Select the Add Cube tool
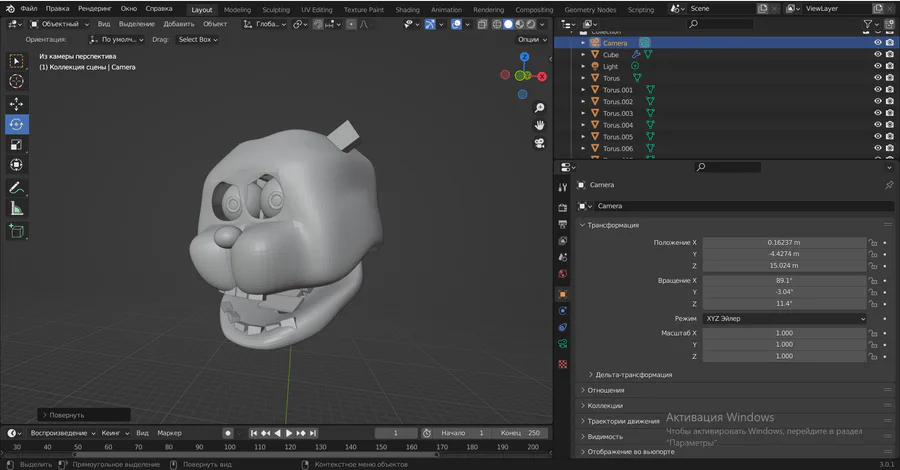 (x=17, y=231)
